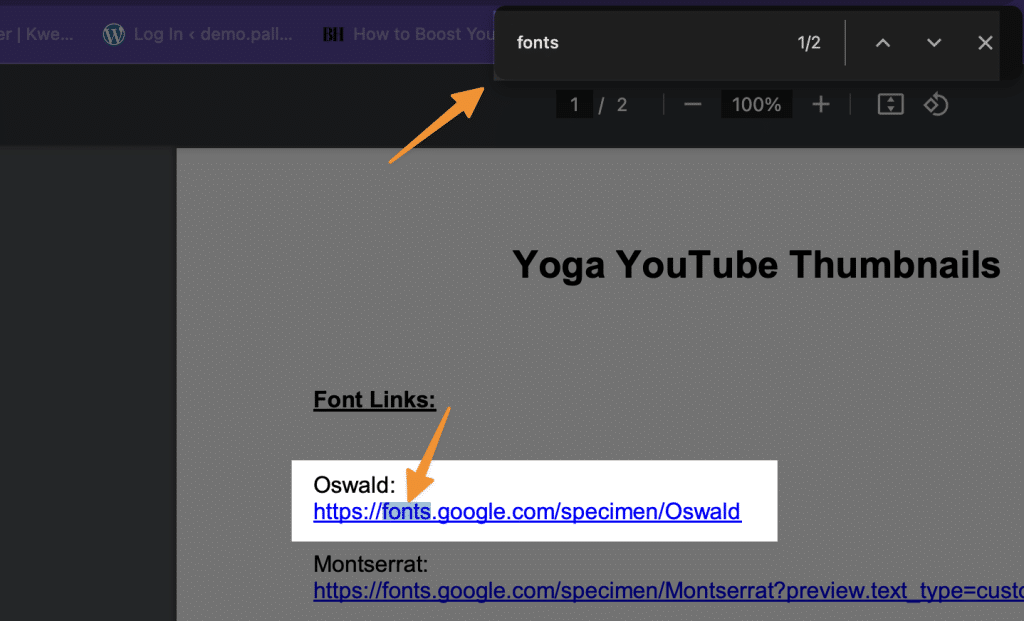This screenshot has width=1024, height=621.
Task: Open the Oswald Google Fonts link
Action: pyautogui.click(x=527, y=512)
